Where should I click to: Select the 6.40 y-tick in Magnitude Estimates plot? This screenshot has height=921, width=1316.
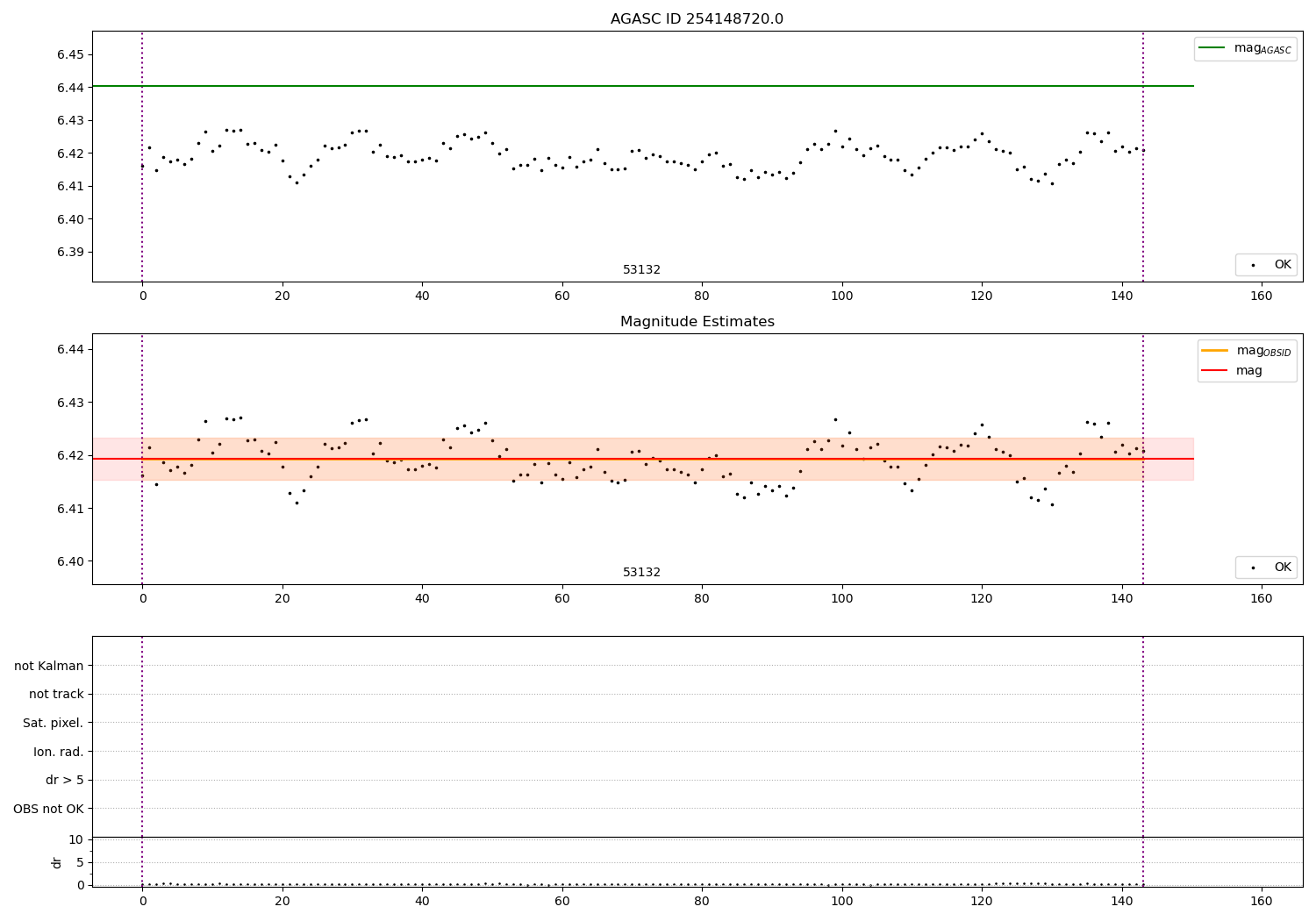[70, 561]
